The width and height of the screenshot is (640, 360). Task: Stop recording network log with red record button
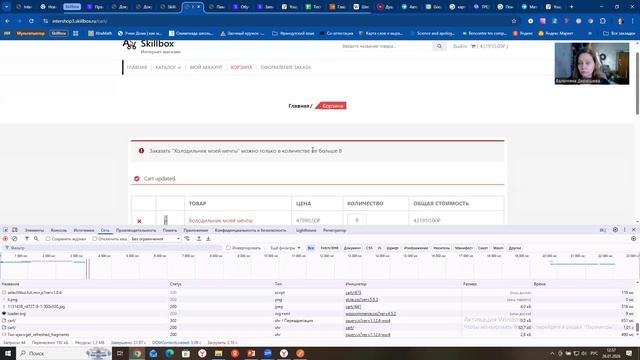click(5, 239)
